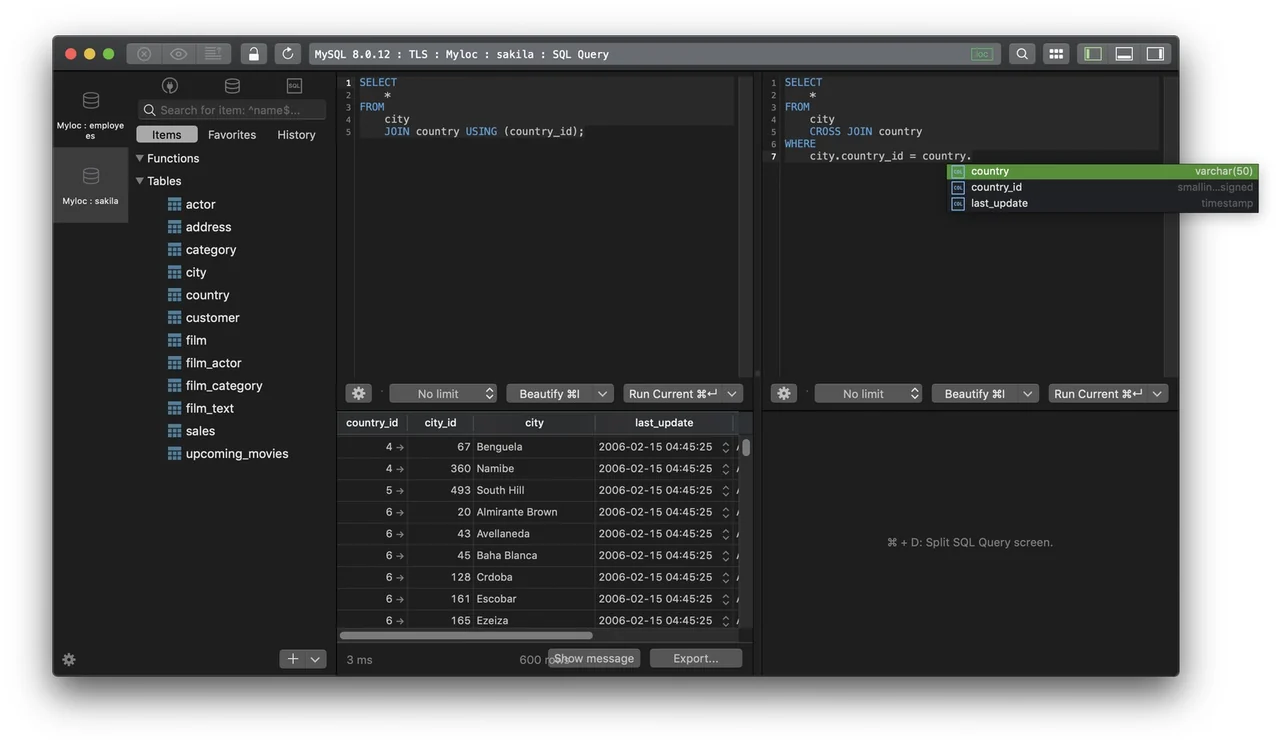Click the commit changes icon in the toolbar
Screen dimensions: 1280x746
[x=213, y=54]
